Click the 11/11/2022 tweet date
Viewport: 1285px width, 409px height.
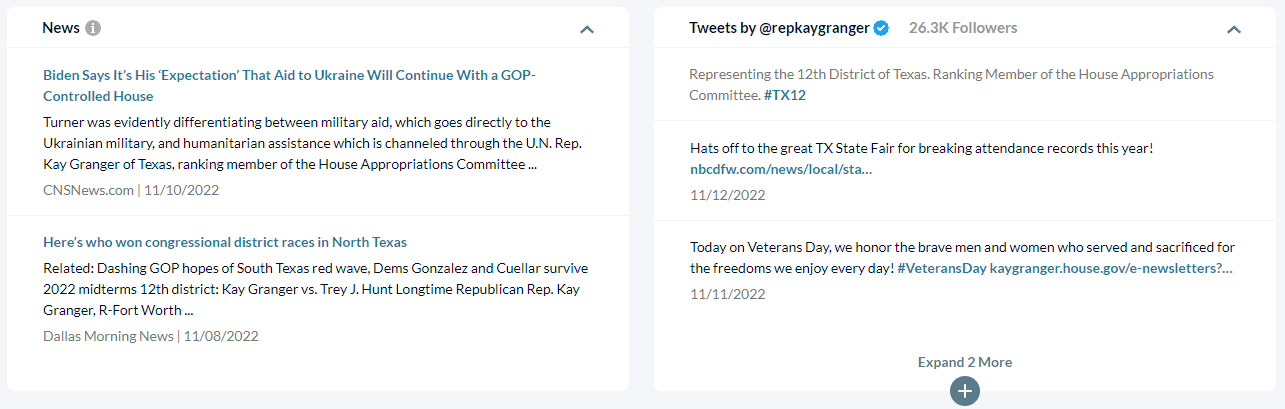point(727,294)
